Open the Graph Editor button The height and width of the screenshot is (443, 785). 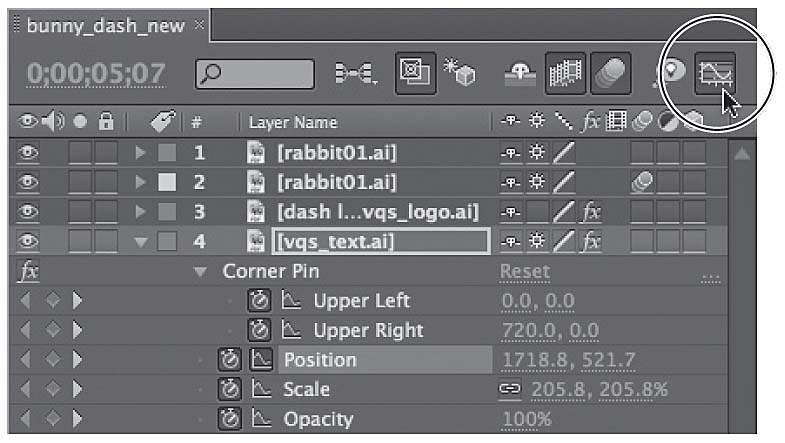pyautogui.click(x=715, y=74)
